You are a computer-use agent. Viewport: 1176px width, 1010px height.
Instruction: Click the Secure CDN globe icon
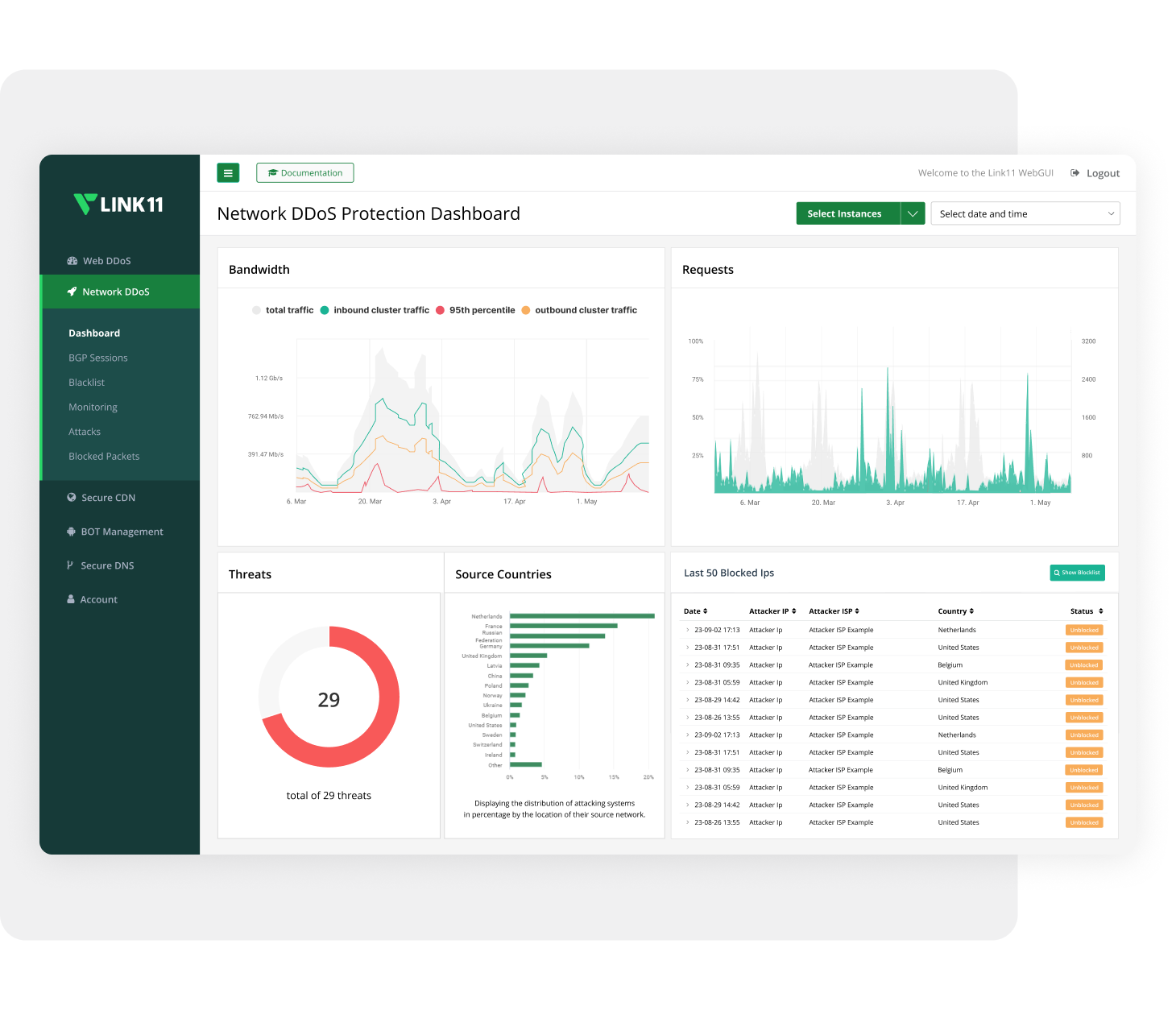pyautogui.click(x=72, y=498)
